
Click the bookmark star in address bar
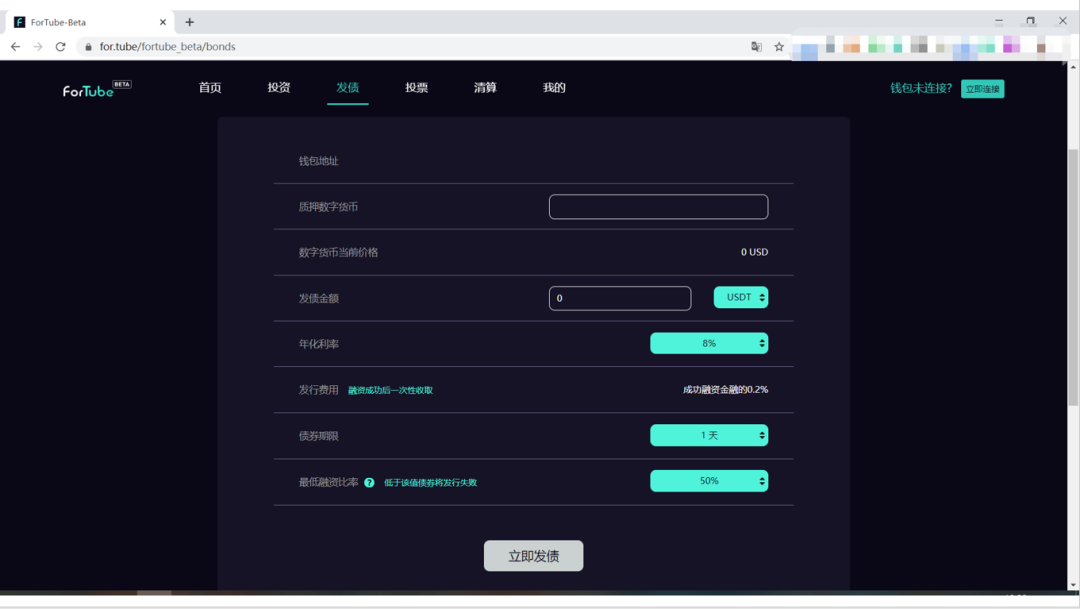779,46
